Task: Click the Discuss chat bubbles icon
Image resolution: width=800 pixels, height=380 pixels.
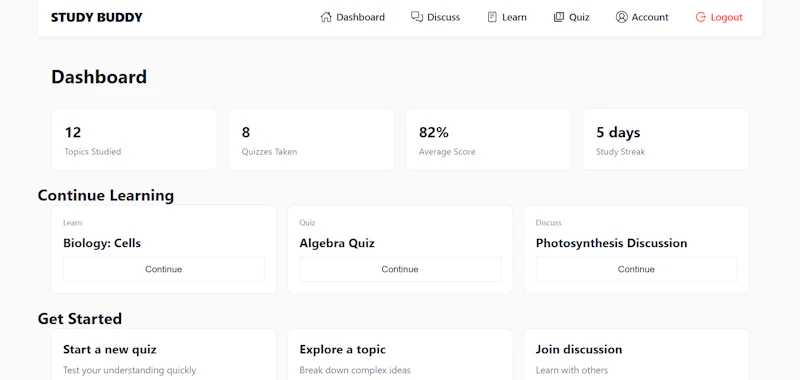Action: coord(417,17)
